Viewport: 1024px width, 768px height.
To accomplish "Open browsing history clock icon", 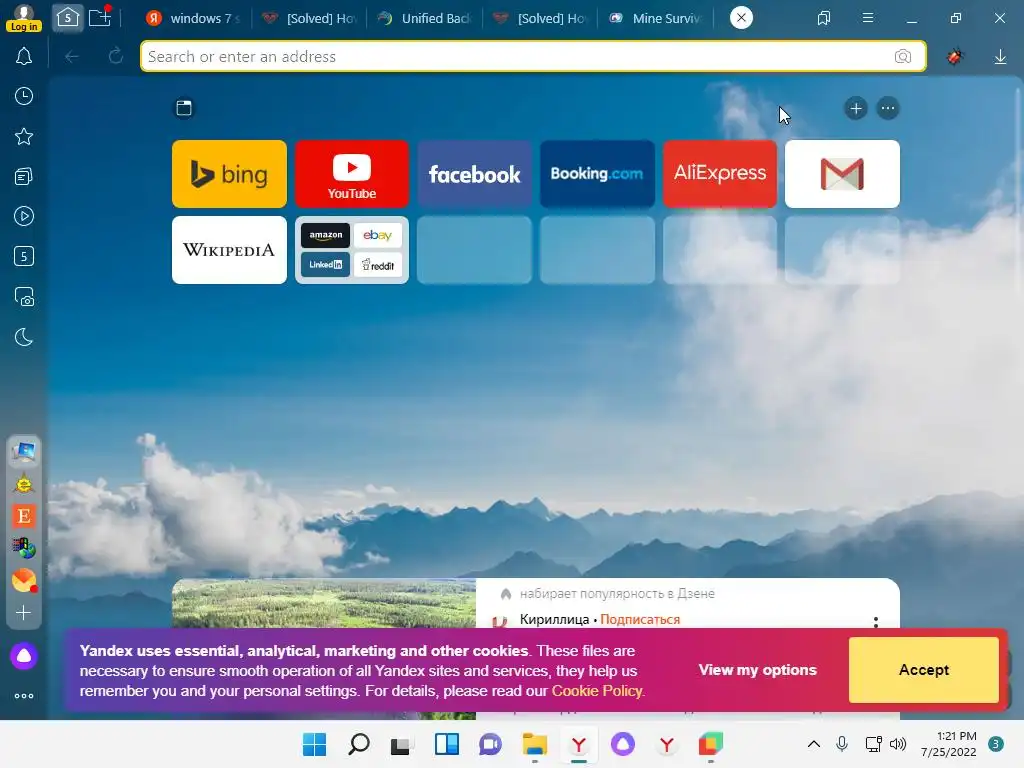I will (24, 97).
